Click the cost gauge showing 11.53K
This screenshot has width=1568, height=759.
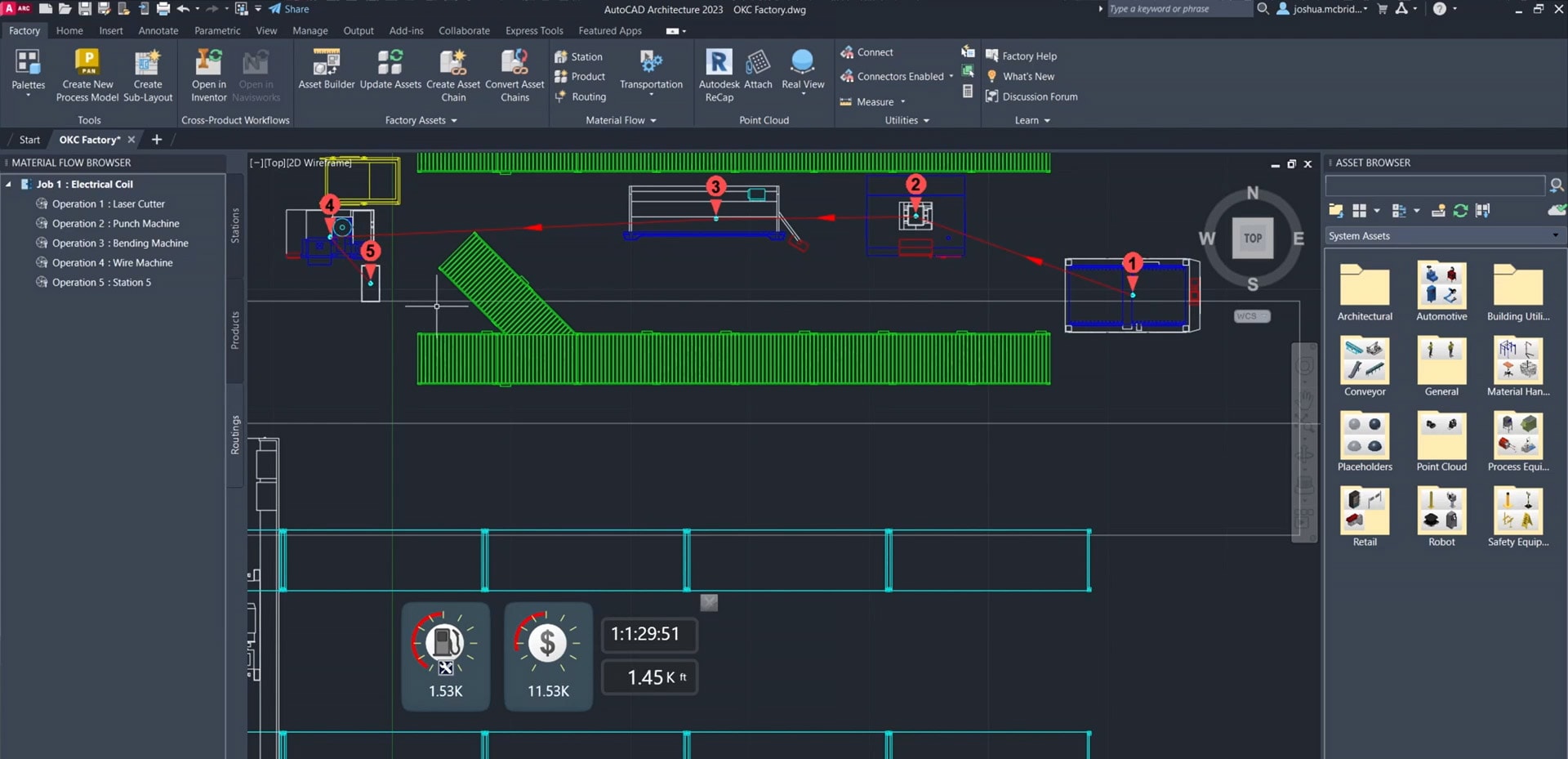547,655
